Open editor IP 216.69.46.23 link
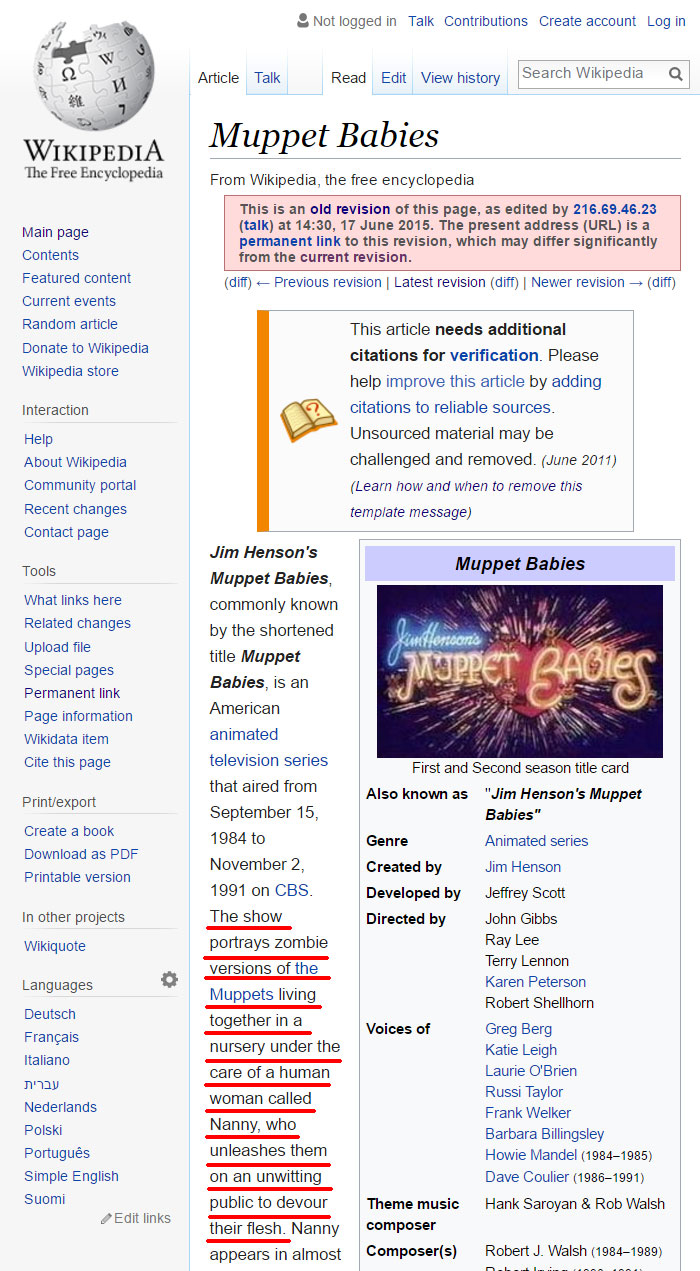The height and width of the screenshot is (1271, 700). (x=614, y=209)
